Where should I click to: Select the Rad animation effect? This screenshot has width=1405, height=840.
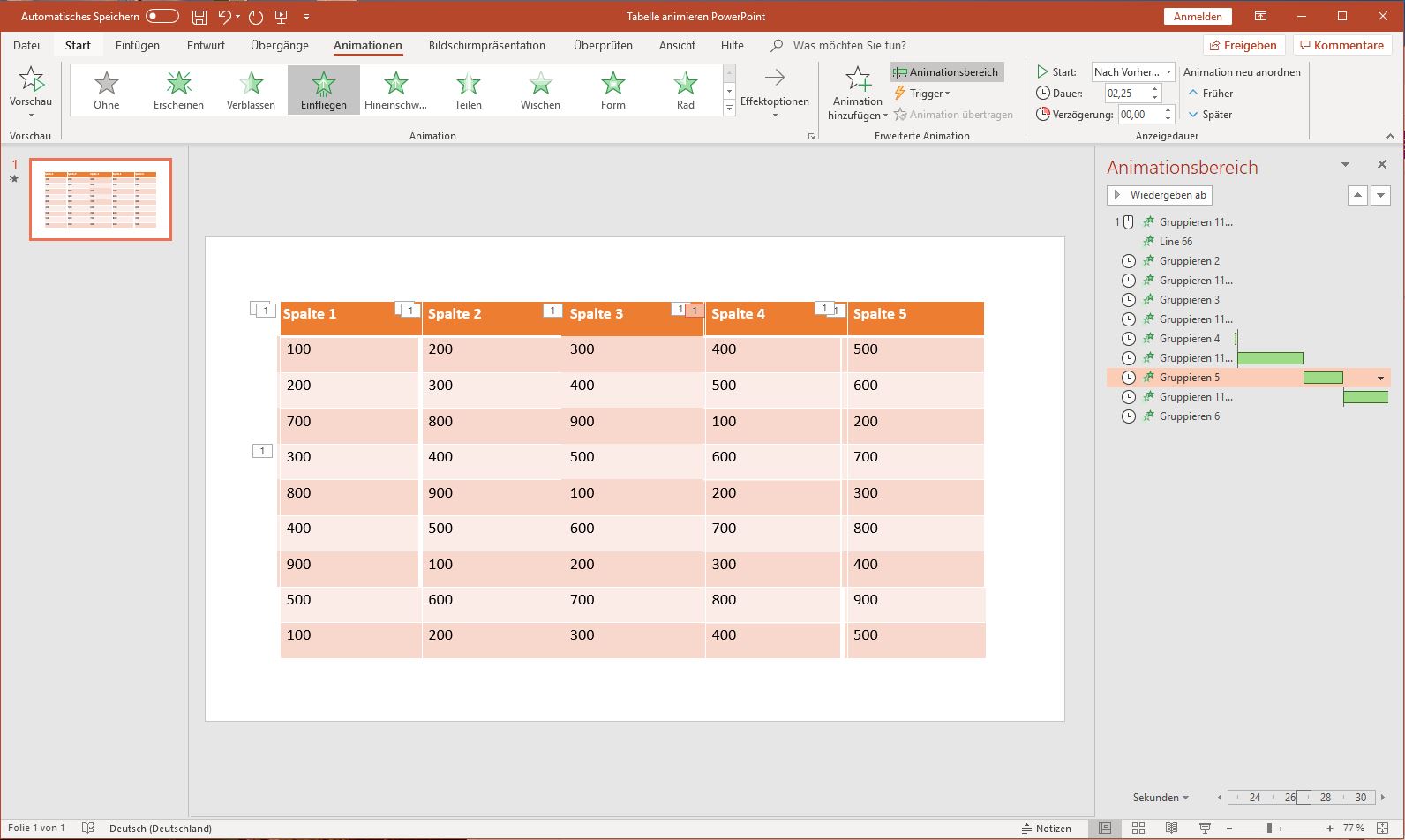685,90
